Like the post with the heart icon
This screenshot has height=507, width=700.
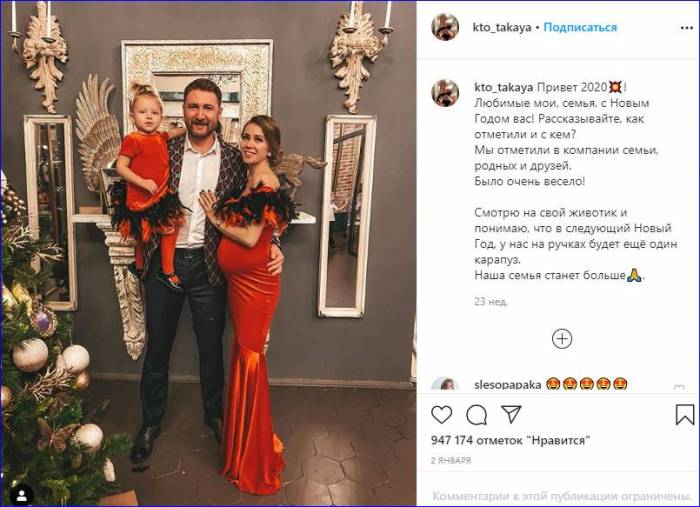point(442,415)
